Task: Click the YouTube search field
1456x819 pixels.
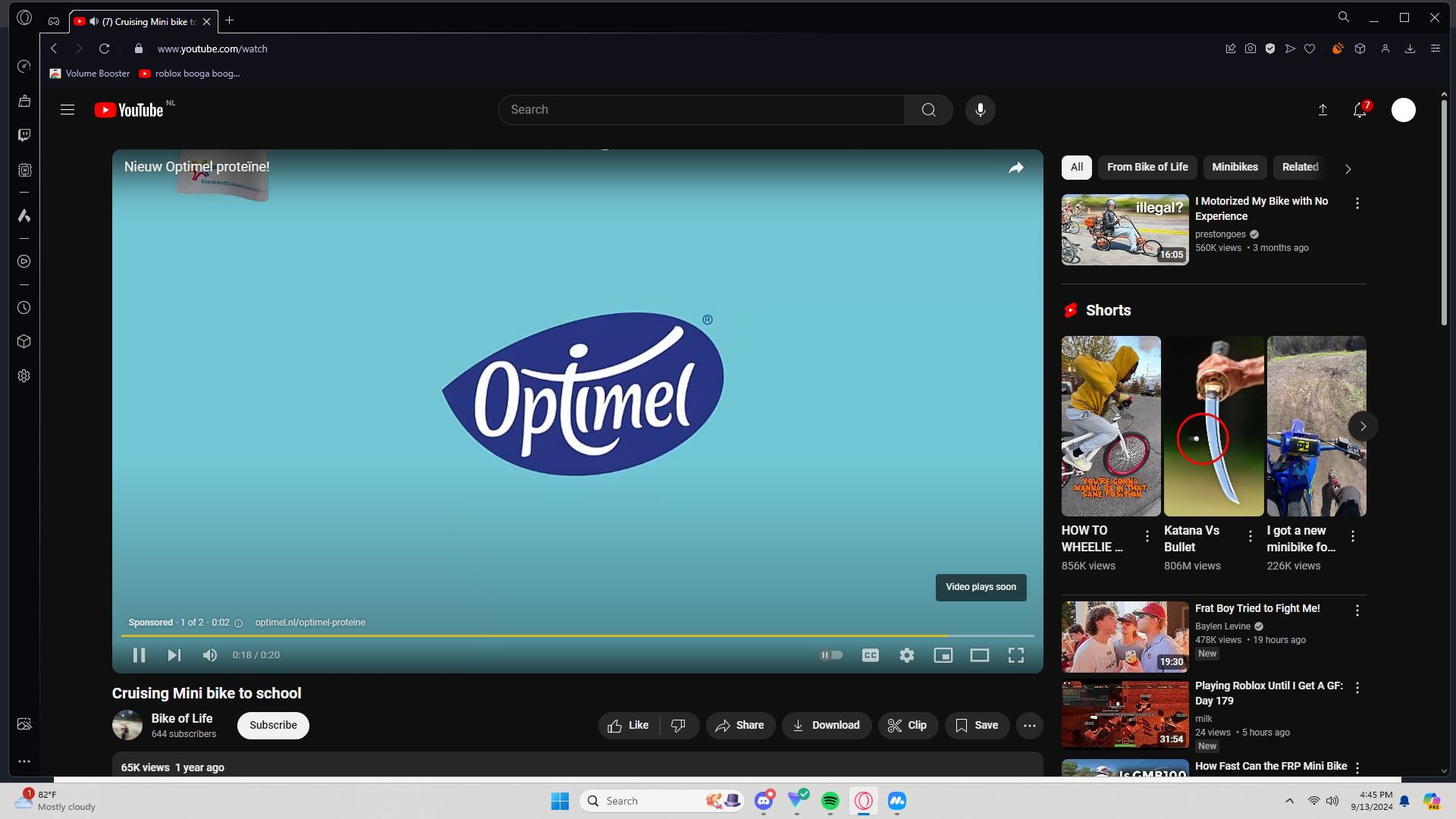Action: (701, 110)
